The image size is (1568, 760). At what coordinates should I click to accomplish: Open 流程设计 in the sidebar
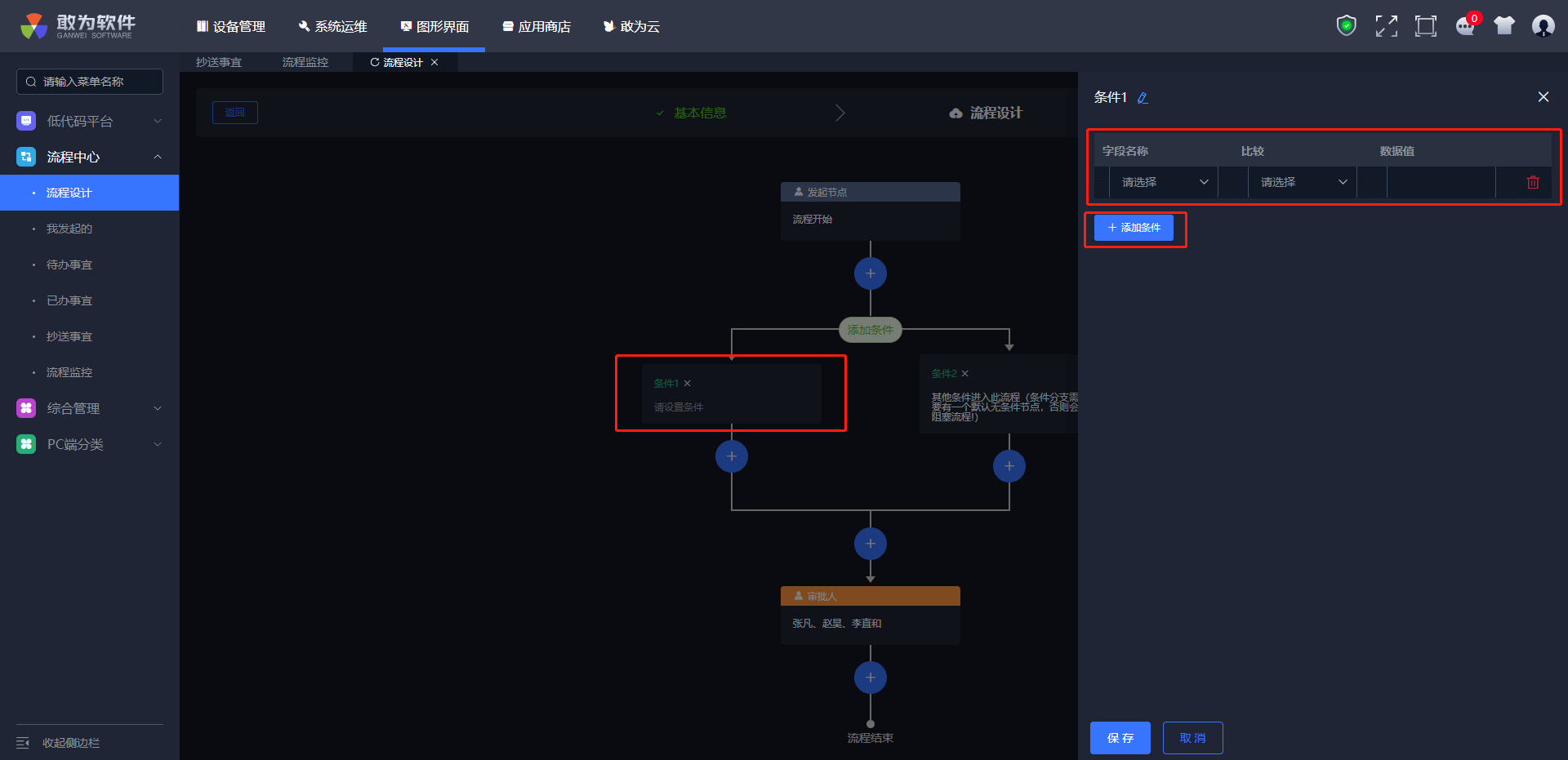(x=90, y=193)
